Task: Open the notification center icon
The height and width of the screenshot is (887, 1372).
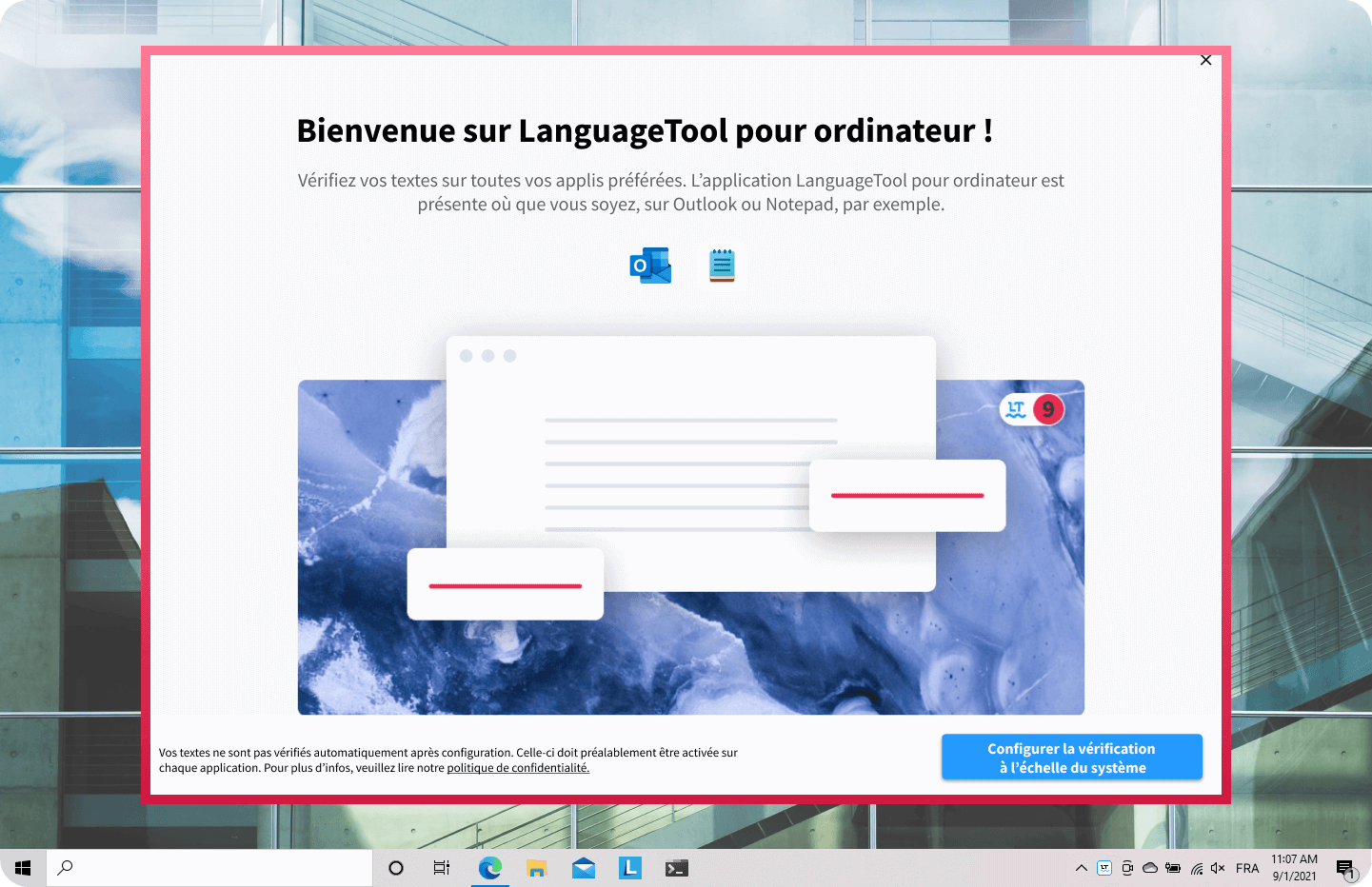Action: pos(1345,868)
